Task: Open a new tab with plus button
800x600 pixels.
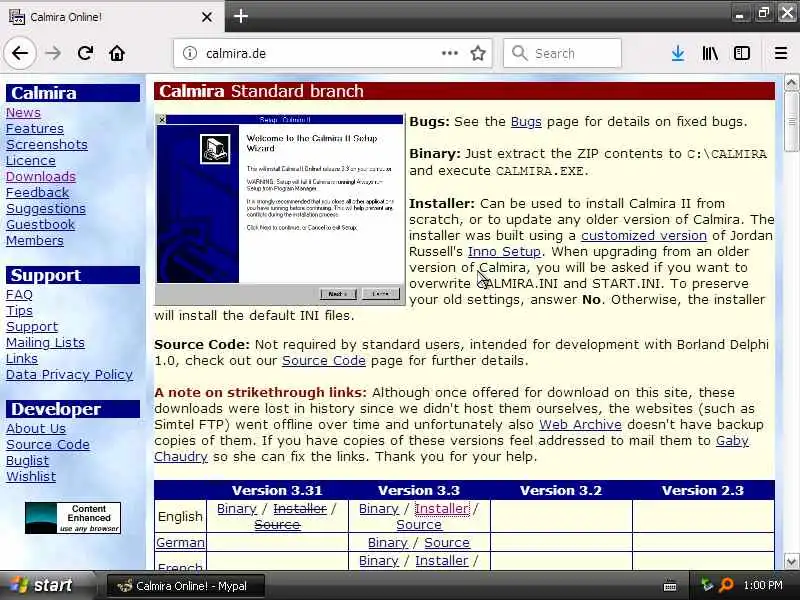Action: (x=241, y=16)
